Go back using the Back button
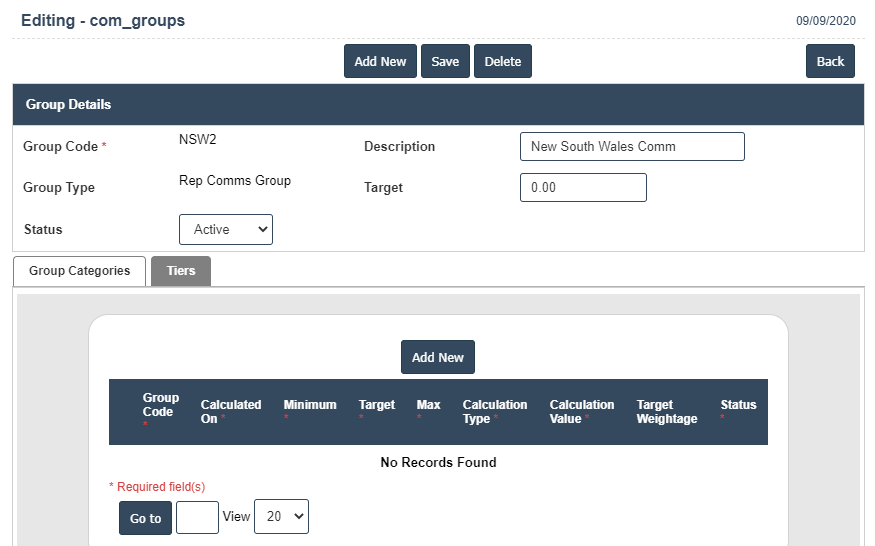 [830, 61]
